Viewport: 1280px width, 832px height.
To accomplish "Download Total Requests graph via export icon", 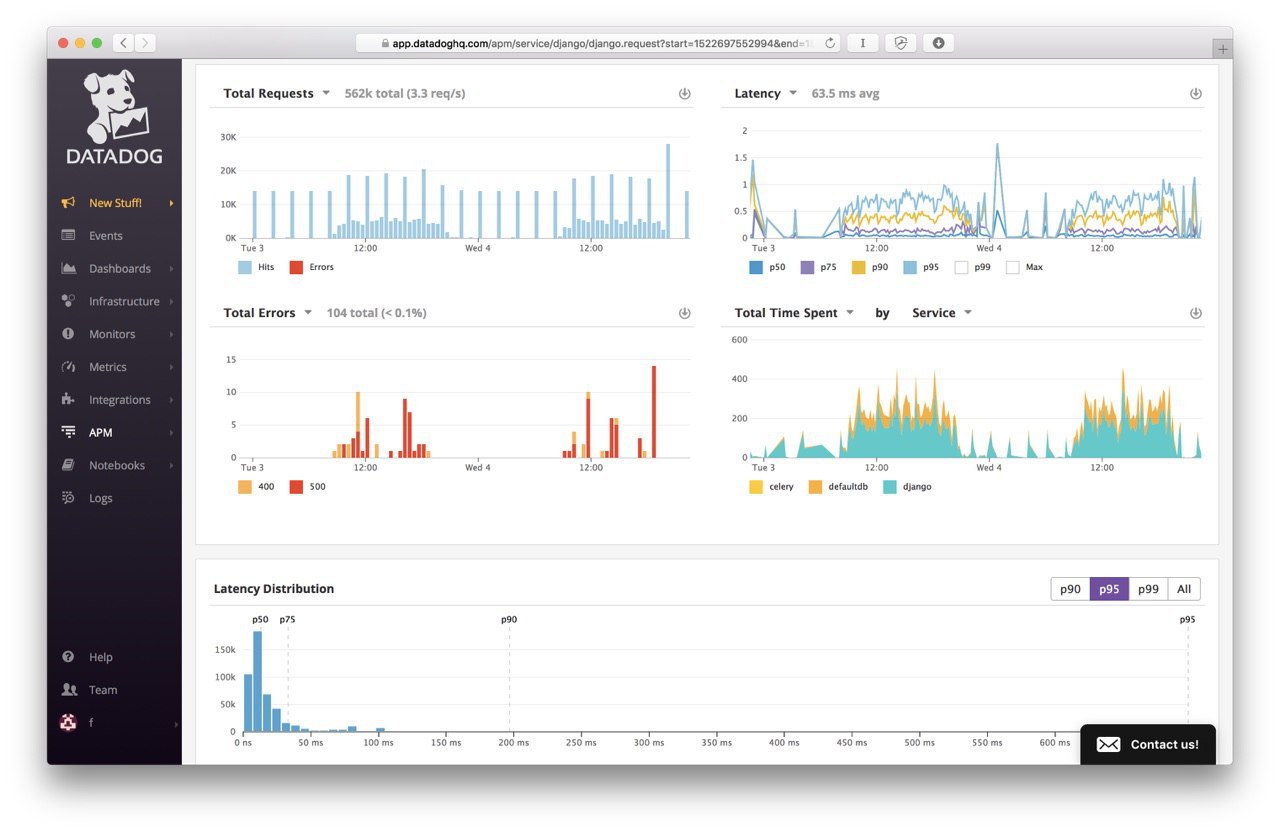I will point(685,93).
